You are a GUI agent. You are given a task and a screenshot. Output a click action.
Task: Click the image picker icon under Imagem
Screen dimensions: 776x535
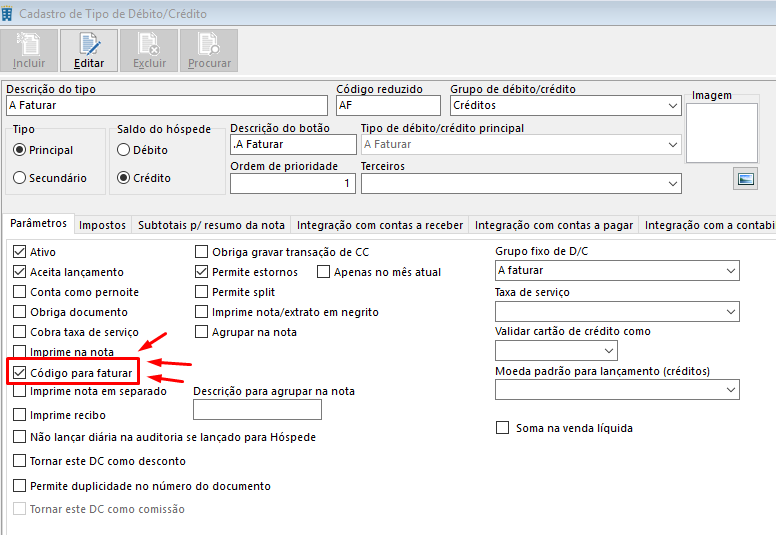pyautogui.click(x=745, y=179)
